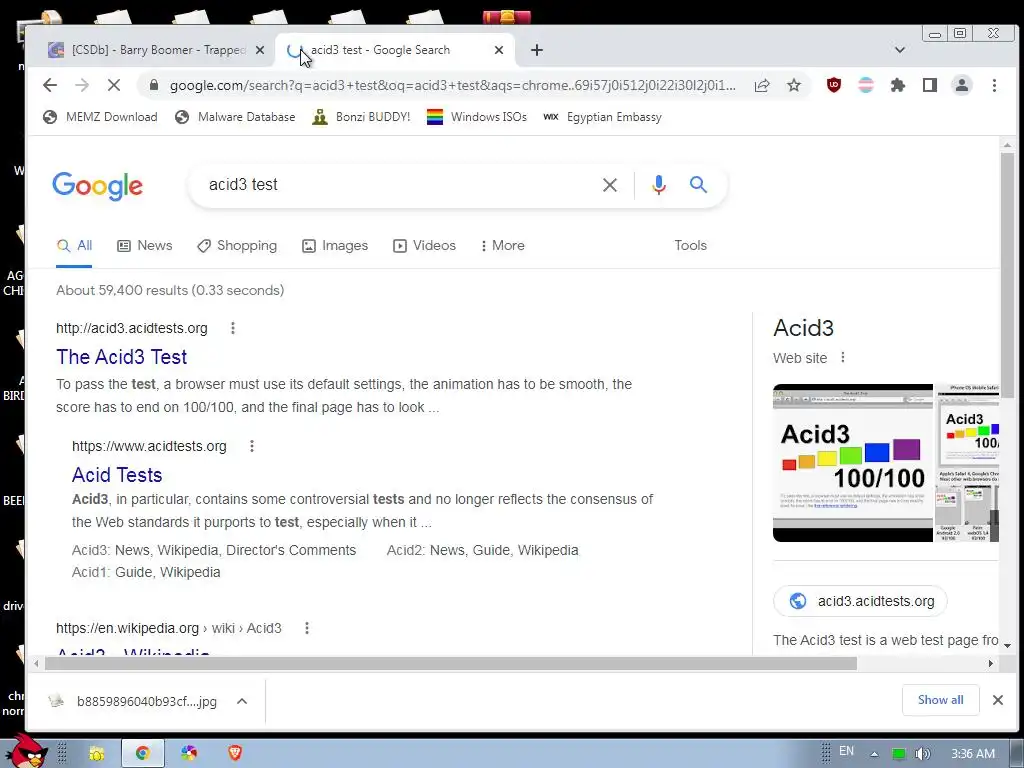1024x768 pixels.
Task: Open the Malware Database bookmark
Action: tap(235, 117)
